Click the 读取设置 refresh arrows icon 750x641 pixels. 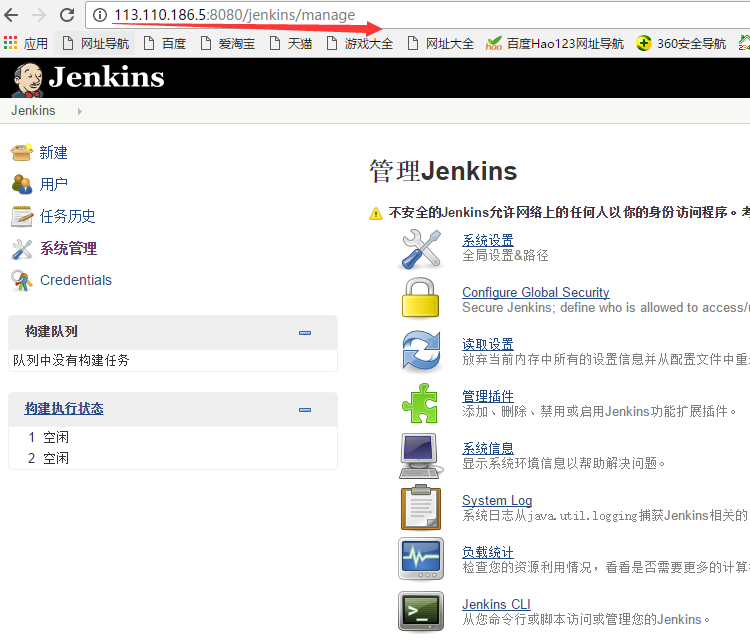[x=421, y=352]
